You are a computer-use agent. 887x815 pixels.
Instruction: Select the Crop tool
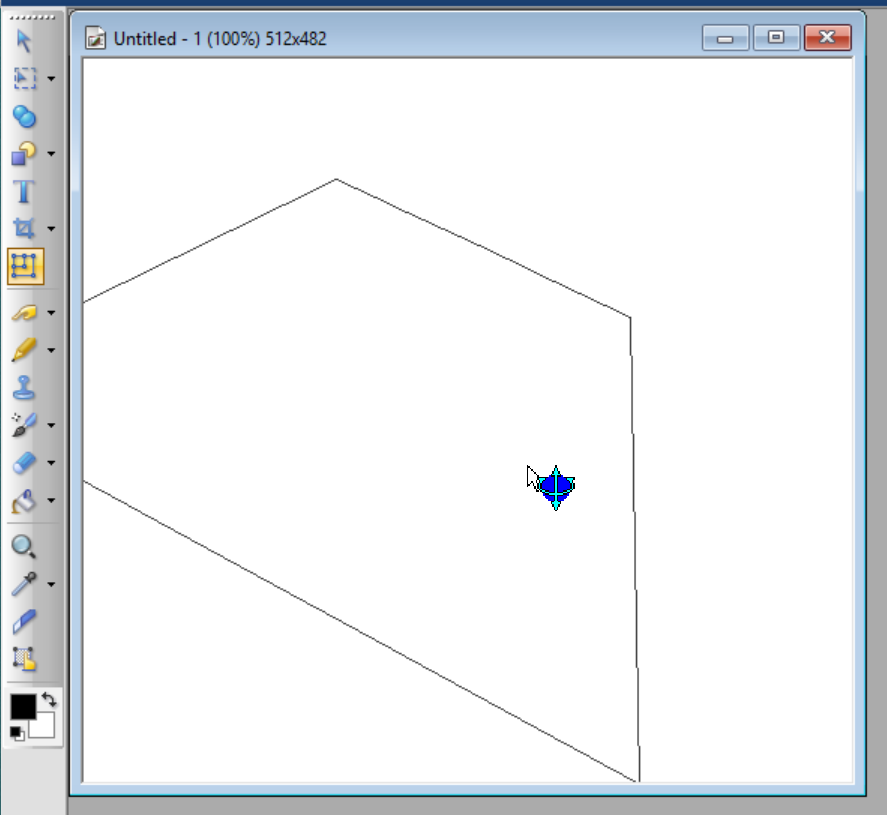pos(24,228)
